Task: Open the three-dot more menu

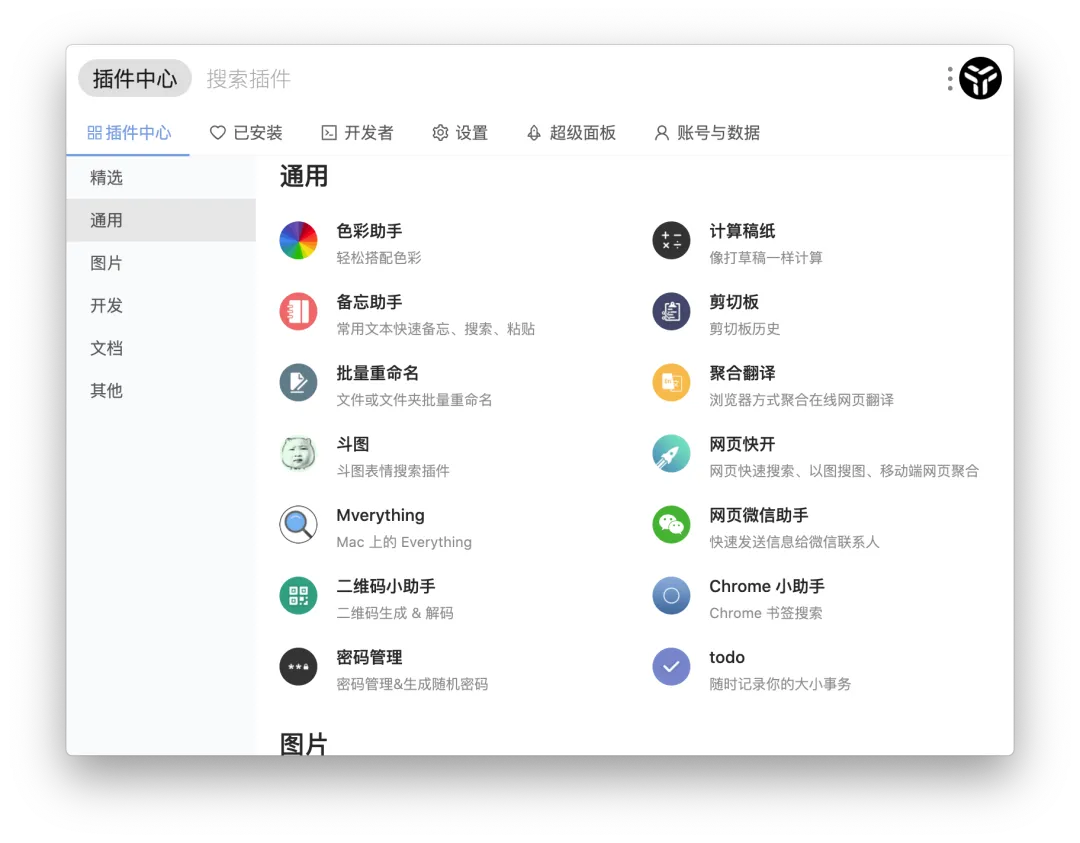Action: coord(950,79)
